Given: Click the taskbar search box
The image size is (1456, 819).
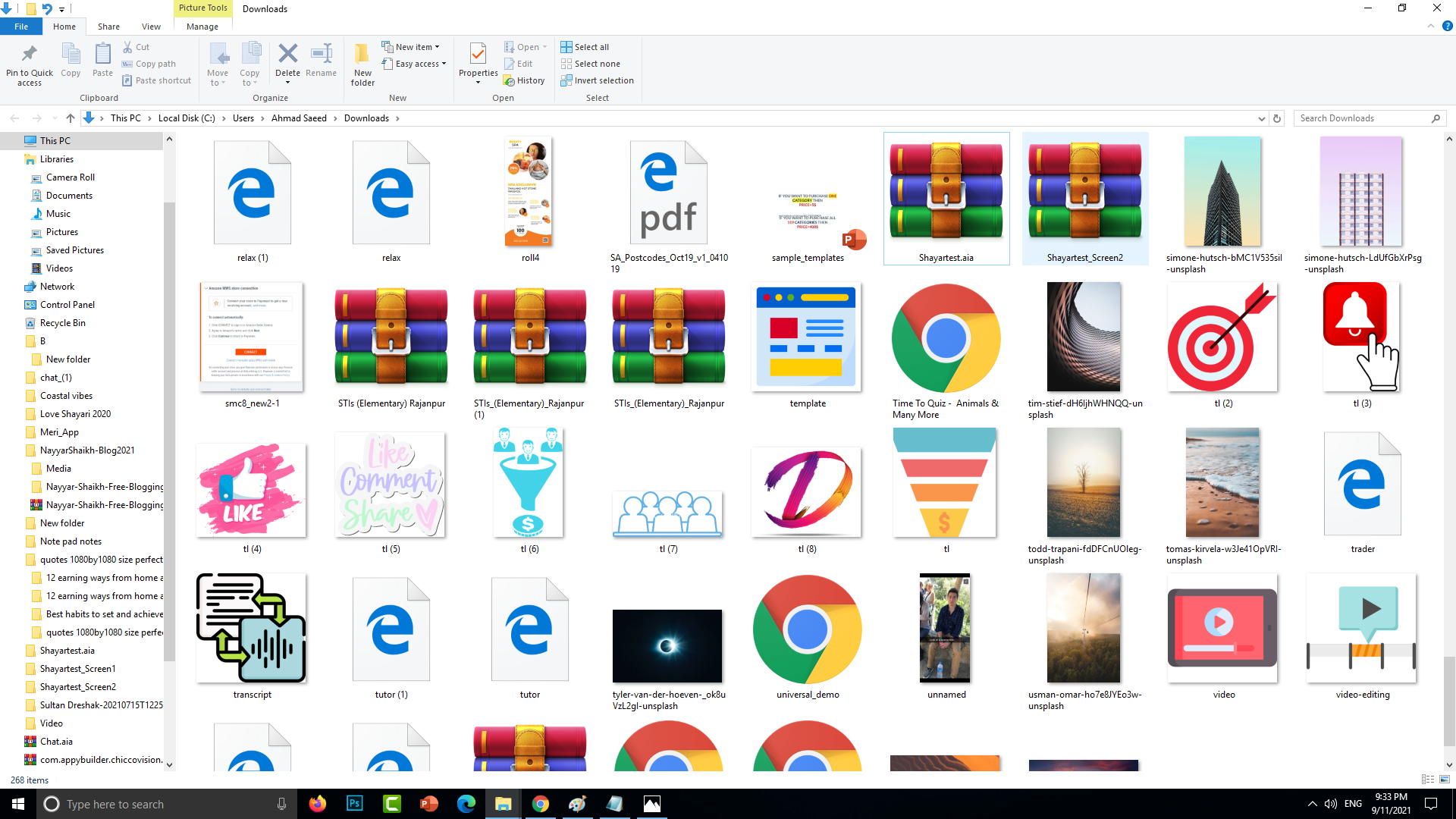Looking at the screenshot, I should point(167,804).
